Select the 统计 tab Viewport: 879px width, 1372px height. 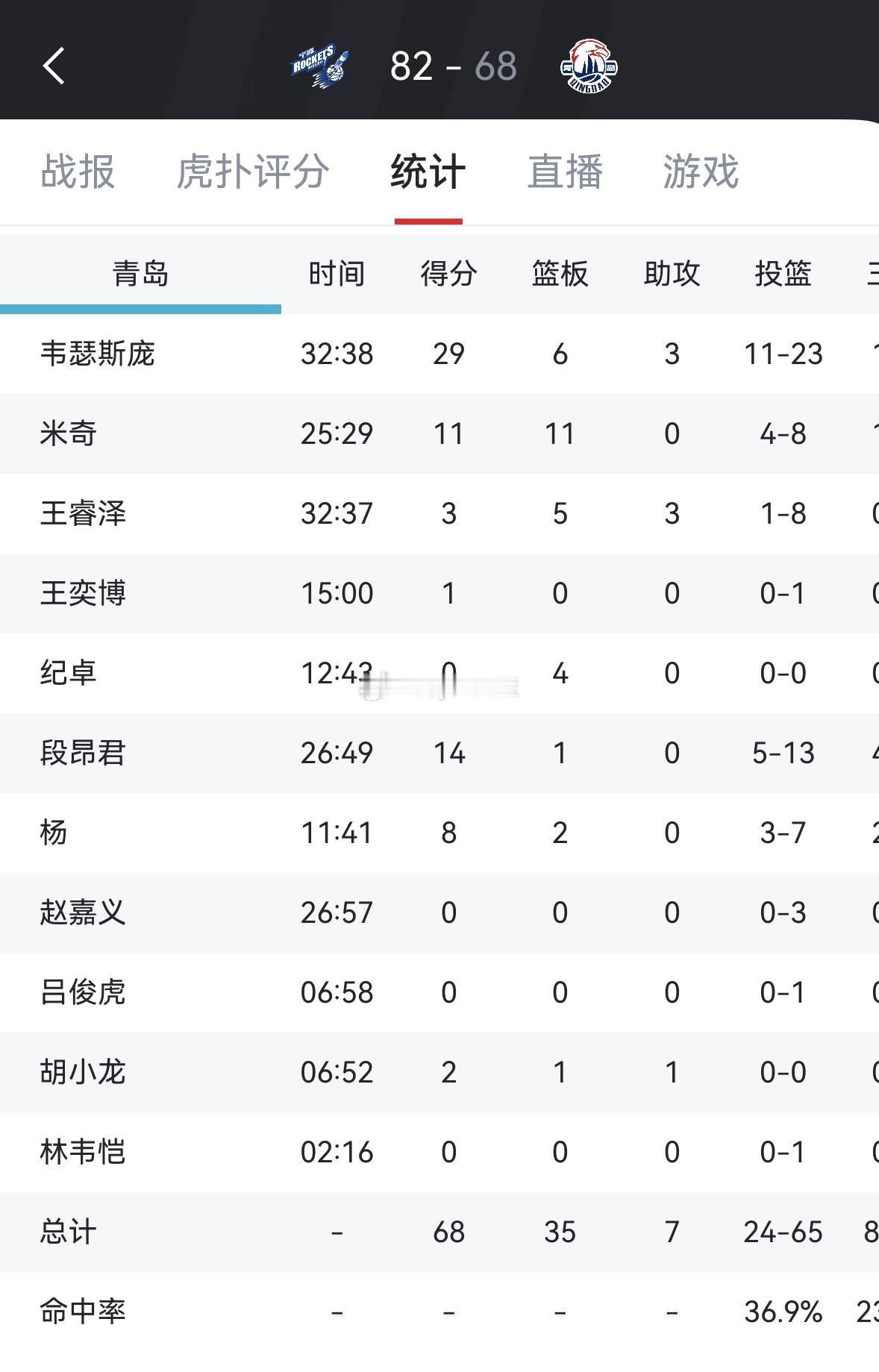tap(428, 172)
